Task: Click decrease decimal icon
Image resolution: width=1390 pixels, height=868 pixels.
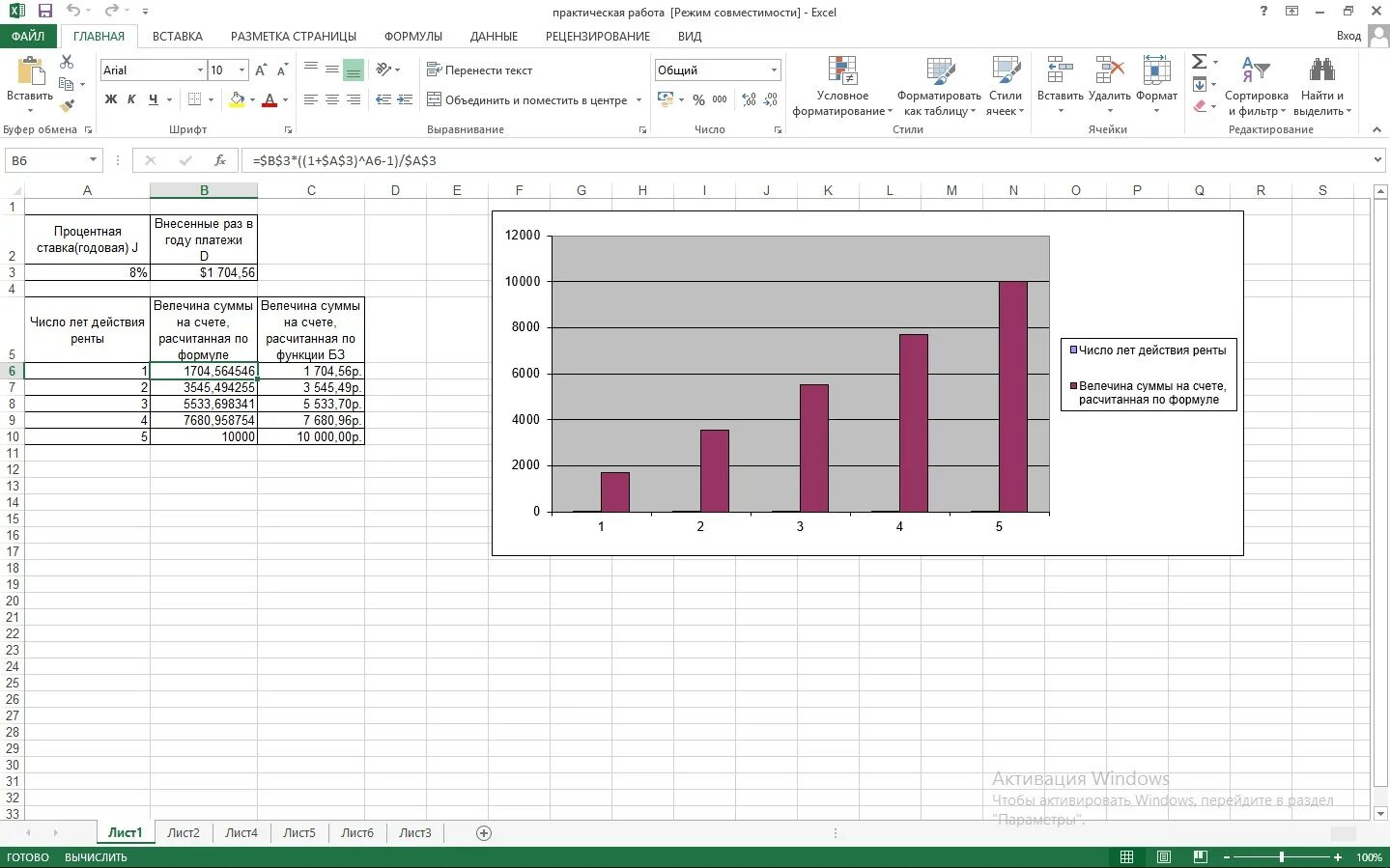Action: pyautogui.click(x=771, y=99)
